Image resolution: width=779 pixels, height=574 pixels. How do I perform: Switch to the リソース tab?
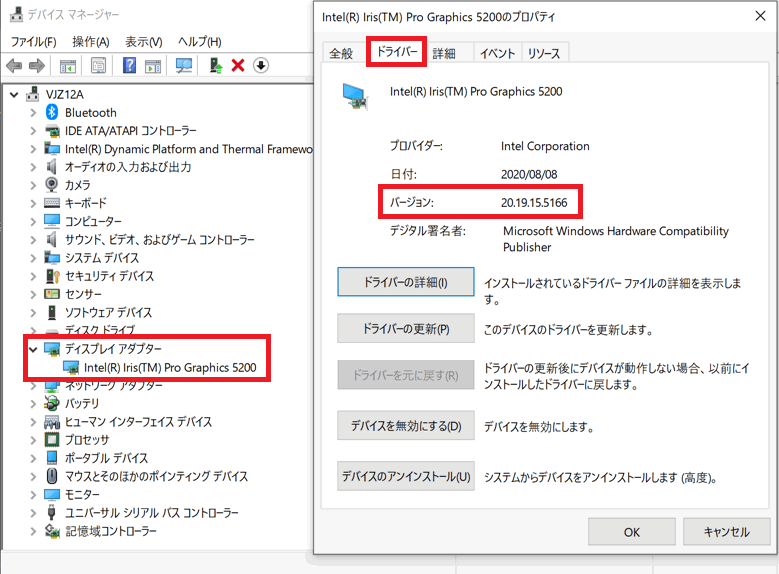coord(544,53)
